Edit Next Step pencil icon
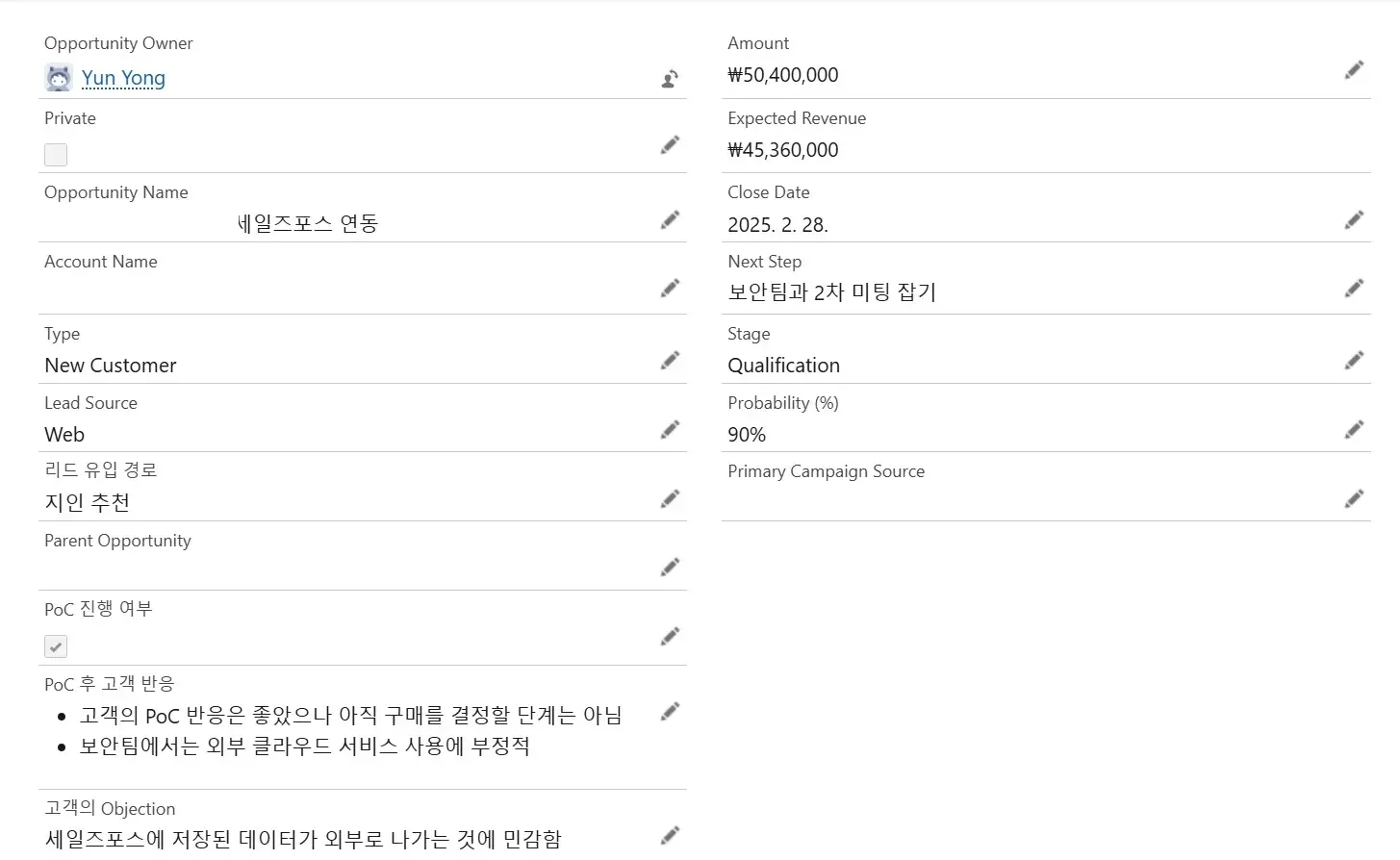 (x=1354, y=289)
